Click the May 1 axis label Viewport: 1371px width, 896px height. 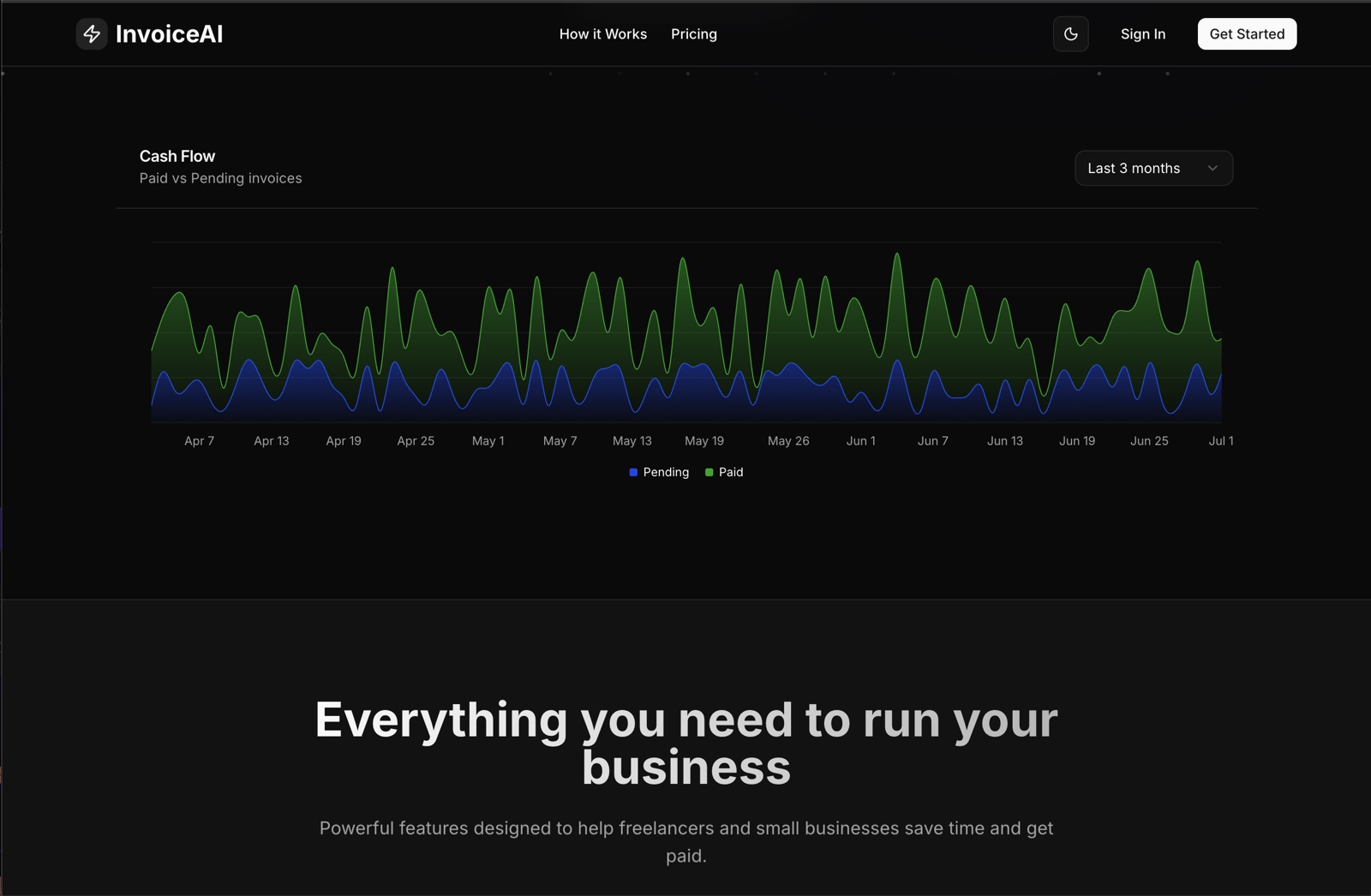[488, 441]
